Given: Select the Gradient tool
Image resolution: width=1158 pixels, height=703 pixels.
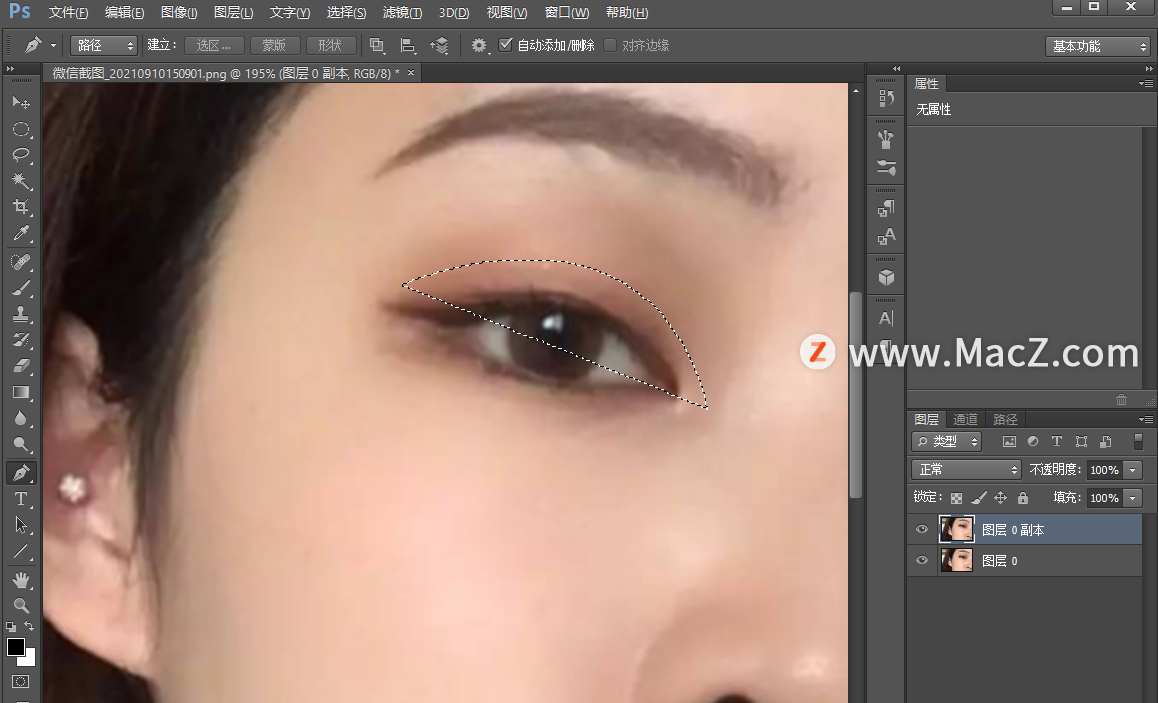Looking at the screenshot, I should point(21,392).
